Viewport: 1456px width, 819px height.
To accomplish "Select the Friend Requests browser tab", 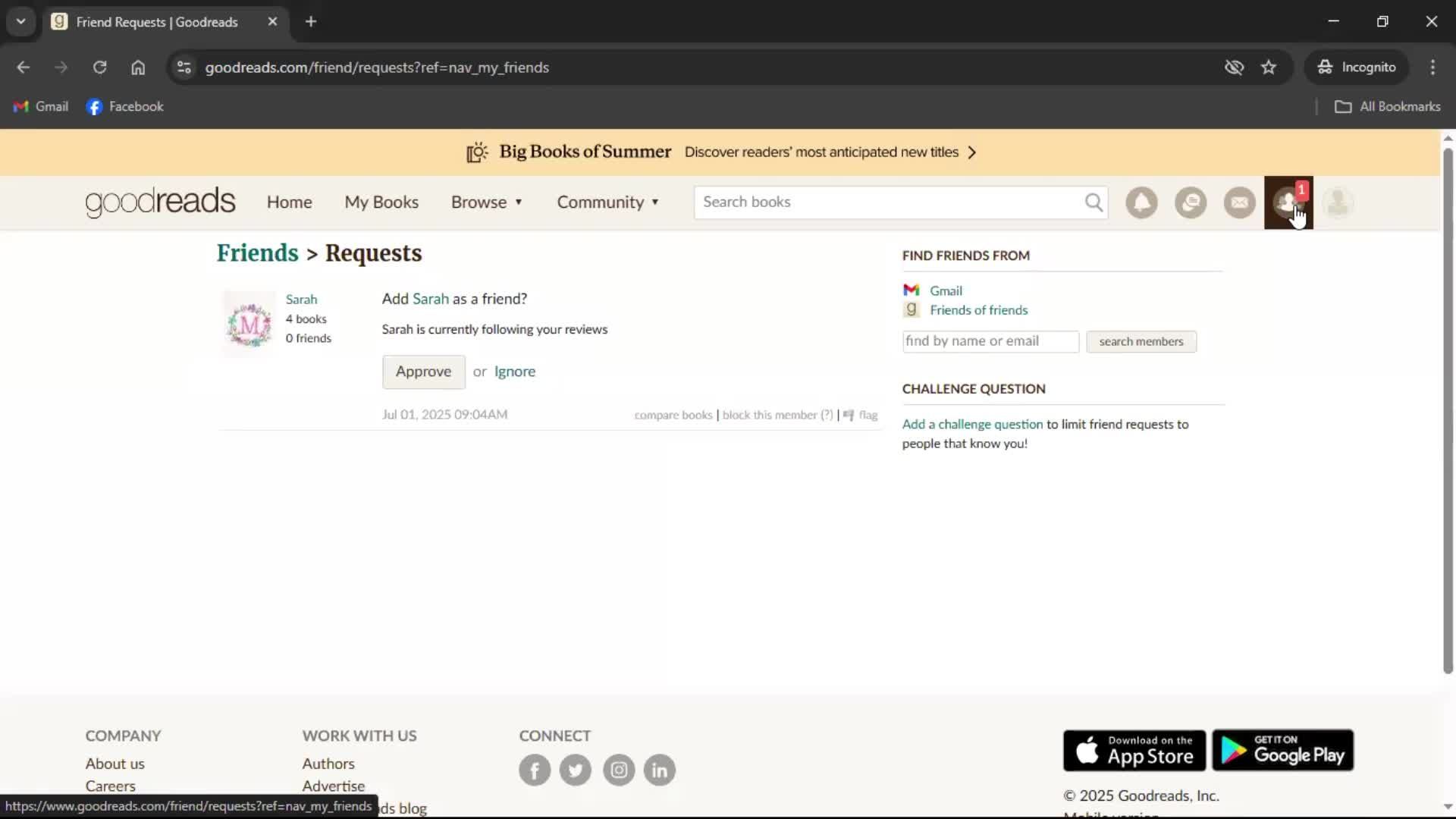I will click(x=156, y=22).
